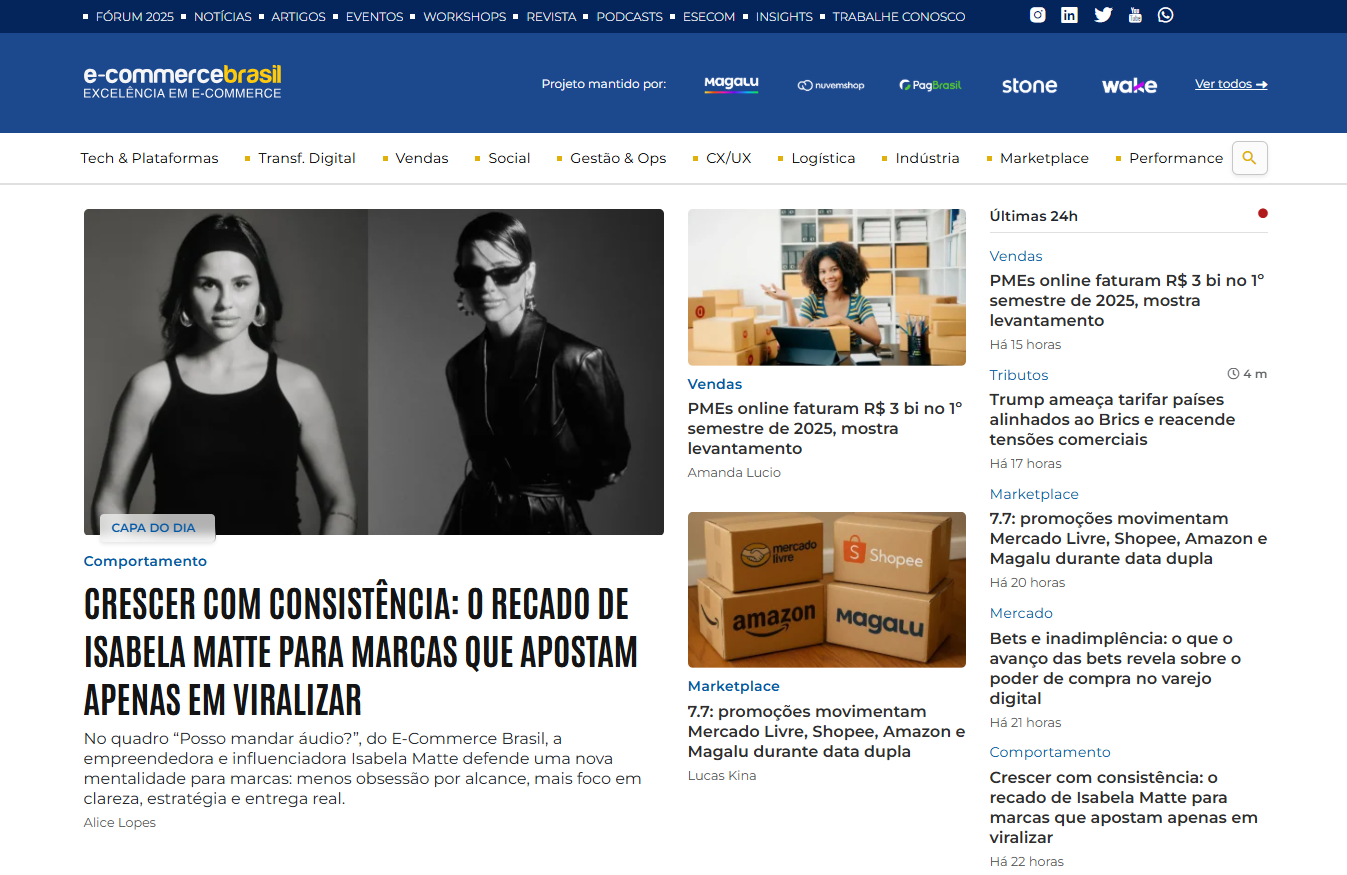1347x875 pixels.
Task: Open the Twitter bird icon
Action: tap(1103, 15)
